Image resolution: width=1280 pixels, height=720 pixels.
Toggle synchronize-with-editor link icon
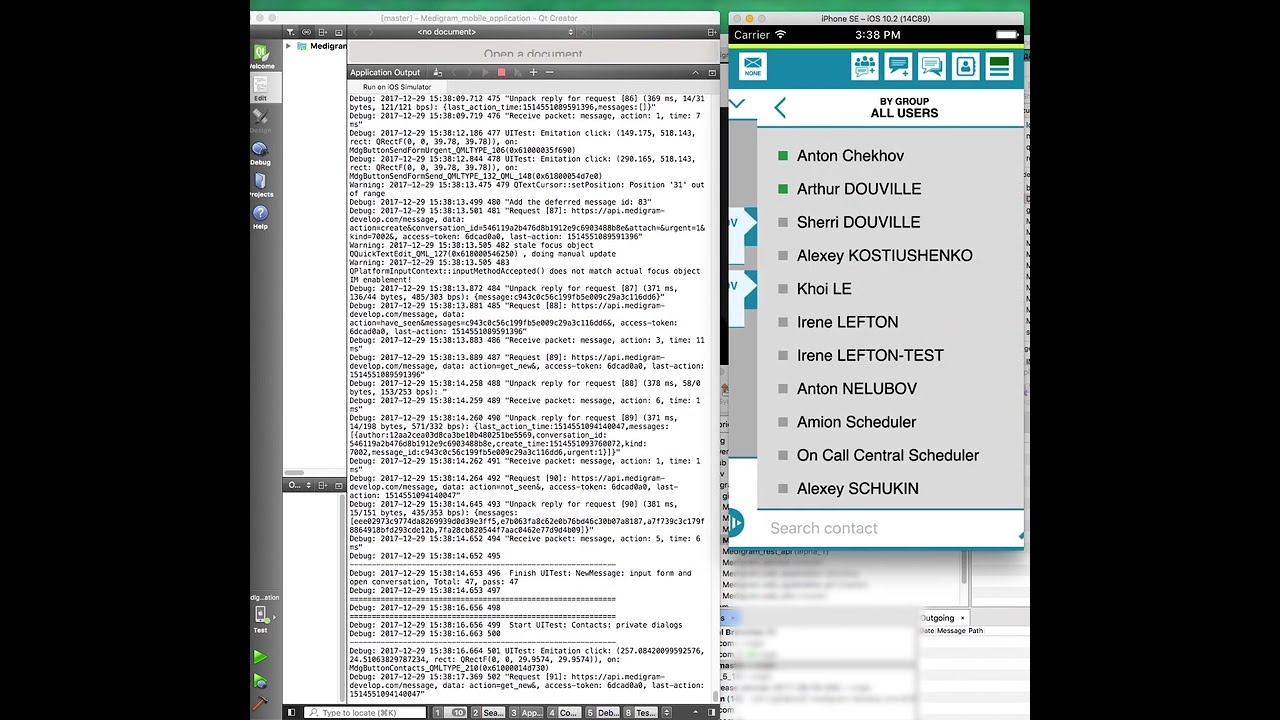point(306,32)
